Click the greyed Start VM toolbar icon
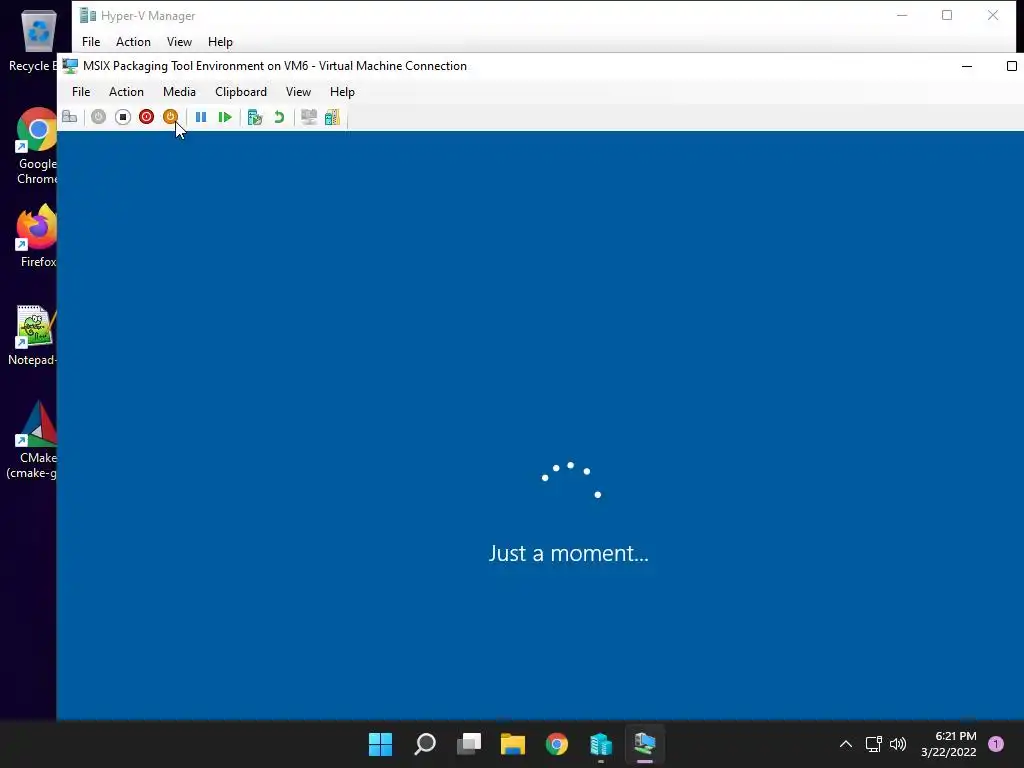This screenshot has width=1024, height=768. (98, 117)
